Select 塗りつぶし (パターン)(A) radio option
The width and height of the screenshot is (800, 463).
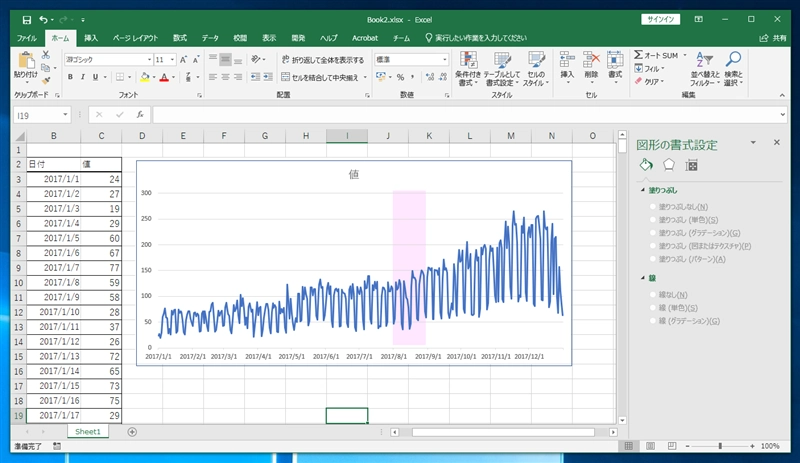tap(653, 259)
